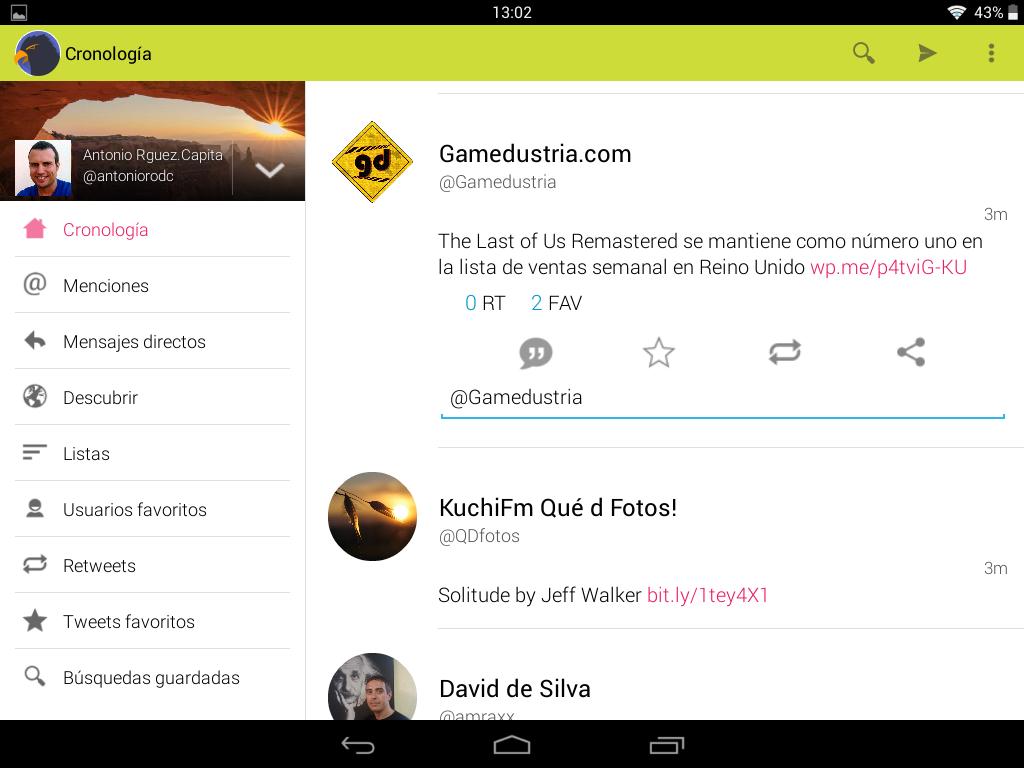The width and height of the screenshot is (1024, 768).
Task: Tap the Android home button
Action: coord(511,745)
